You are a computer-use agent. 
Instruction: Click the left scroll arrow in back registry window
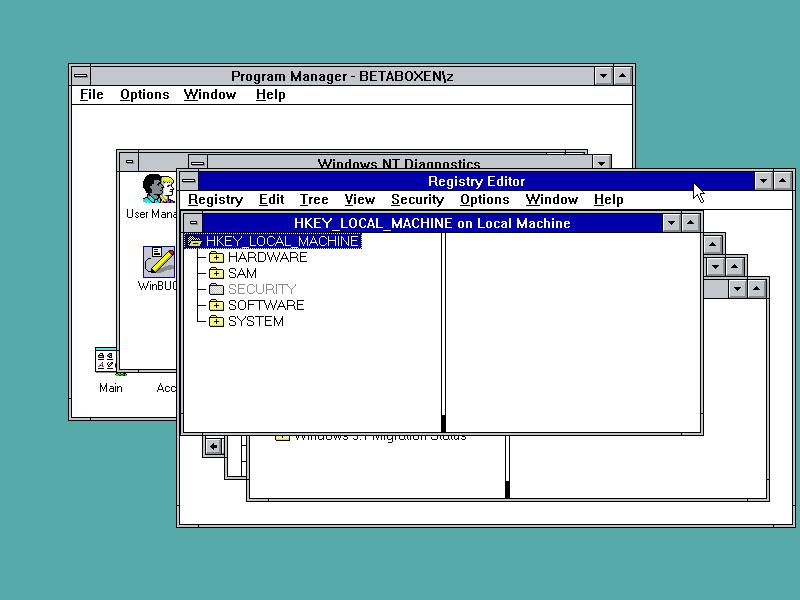coord(213,447)
